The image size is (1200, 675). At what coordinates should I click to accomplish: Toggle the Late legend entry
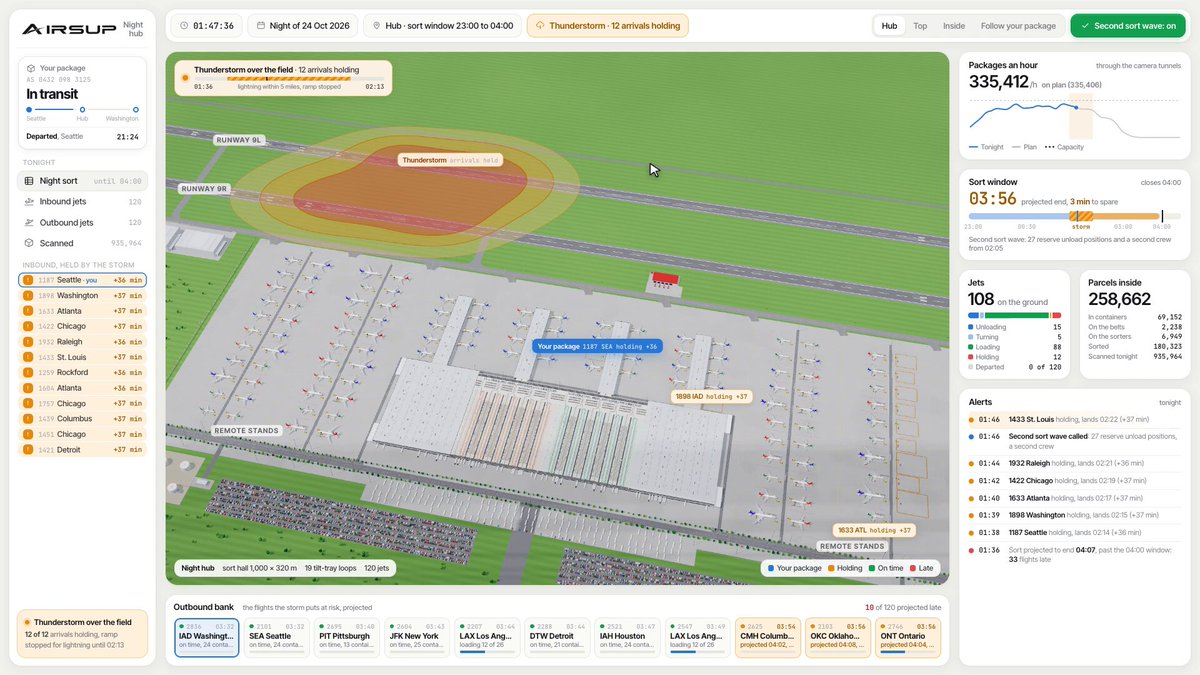[x=924, y=568]
